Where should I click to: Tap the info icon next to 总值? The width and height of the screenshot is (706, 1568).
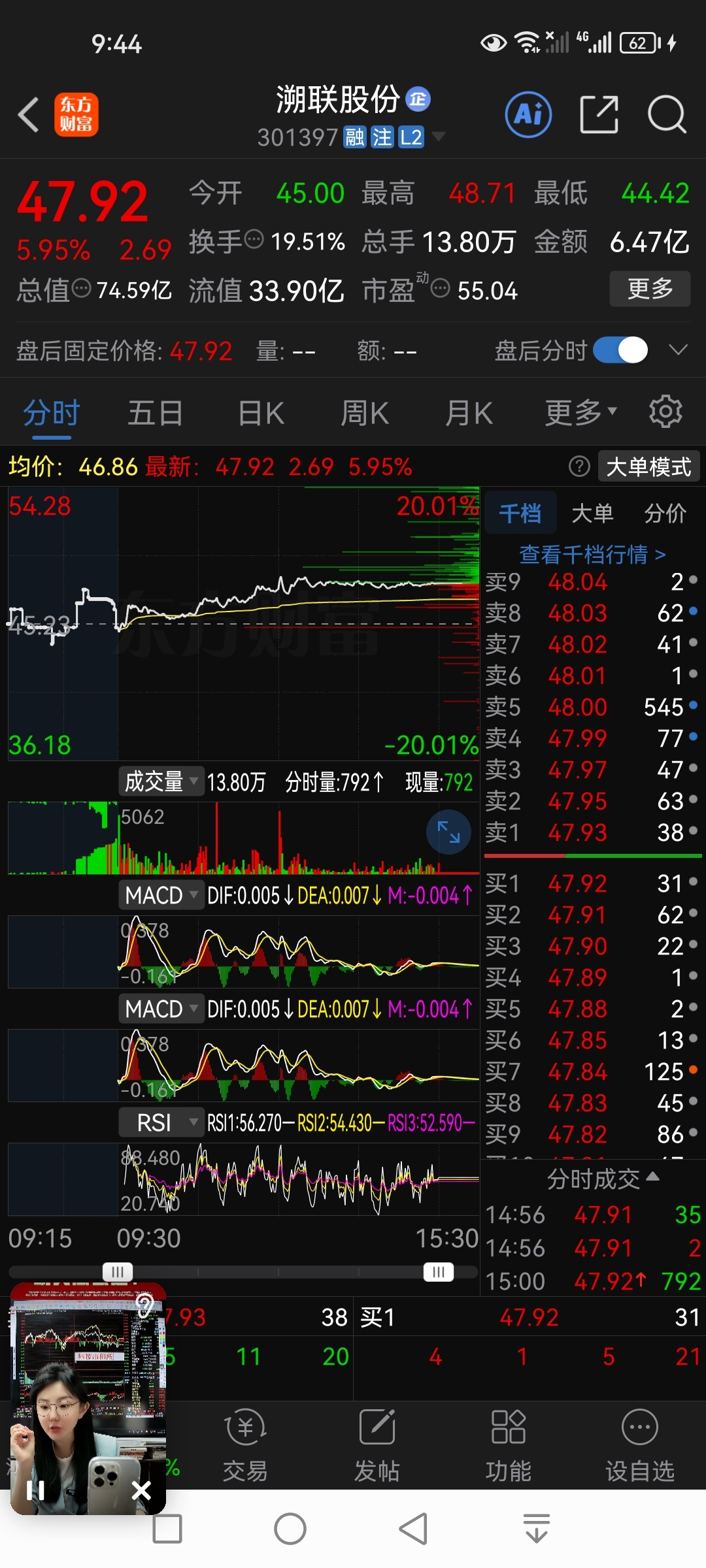pyautogui.click(x=81, y=287)
